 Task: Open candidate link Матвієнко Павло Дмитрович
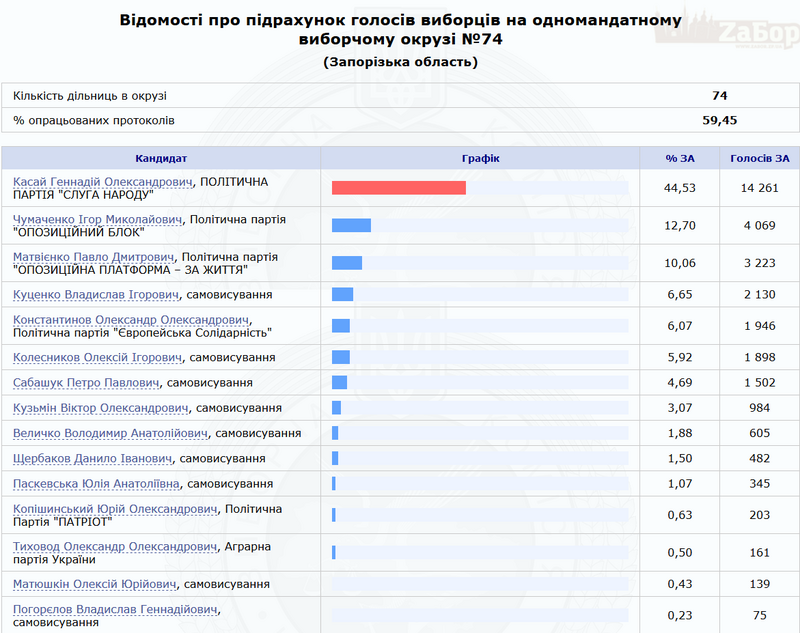(x=94, y=257)
